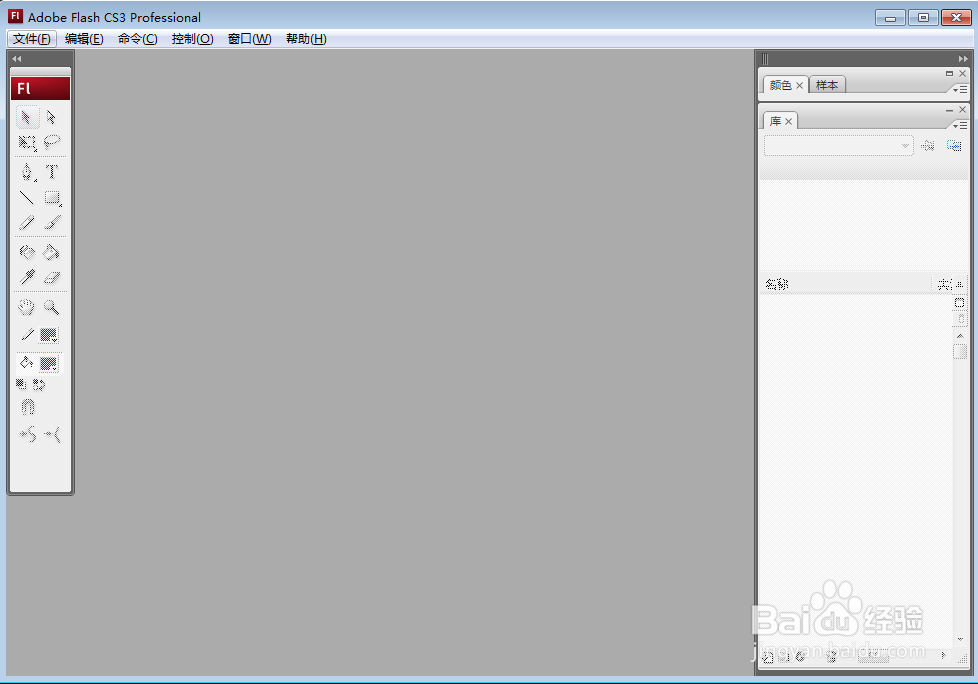Sort library by 名称 column header
Image resolution: width=978 pixels, height=684 pixels.
click(x=777, y=284)
